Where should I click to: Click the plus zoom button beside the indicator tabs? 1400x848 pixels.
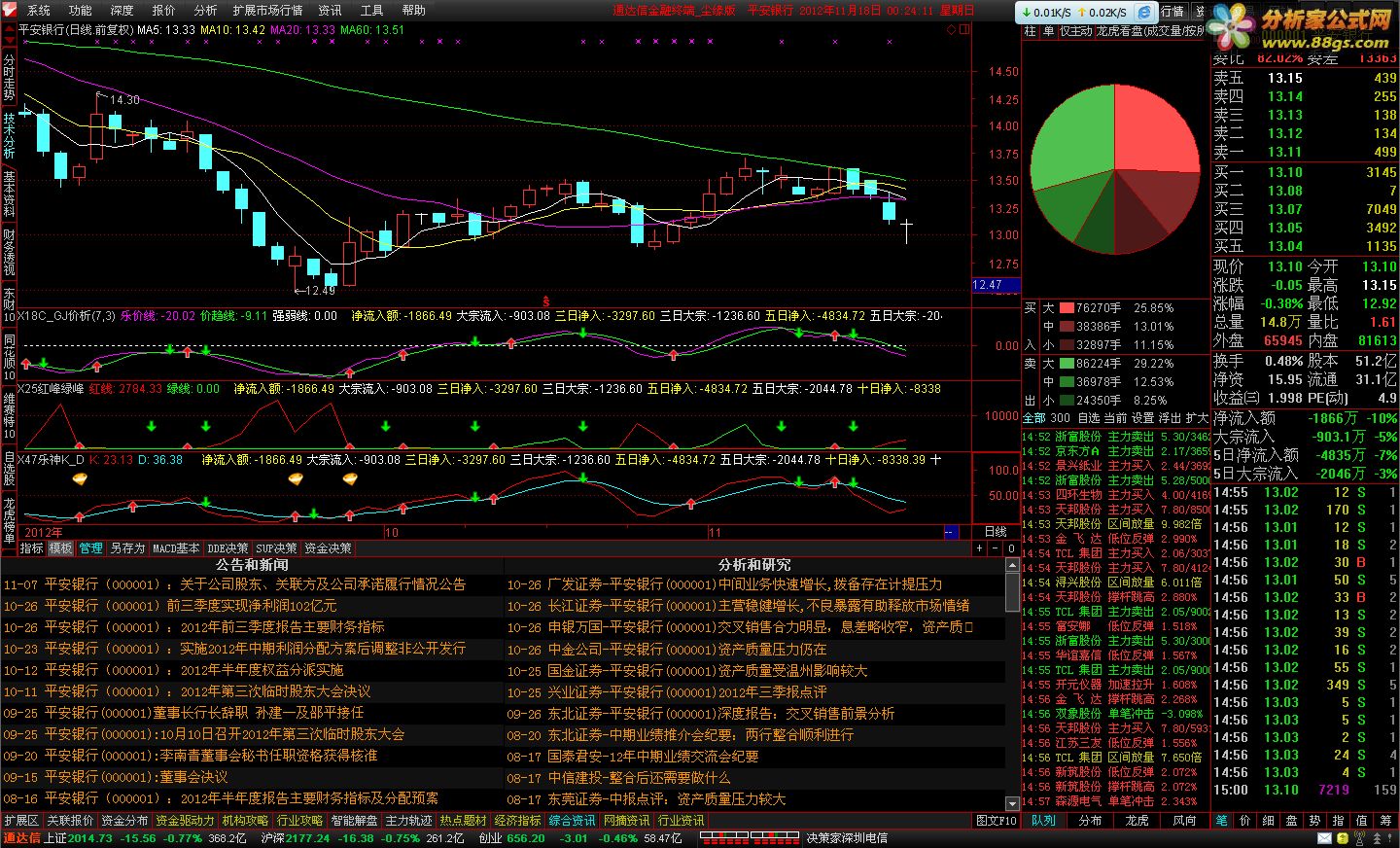click(x=979, y=548)
